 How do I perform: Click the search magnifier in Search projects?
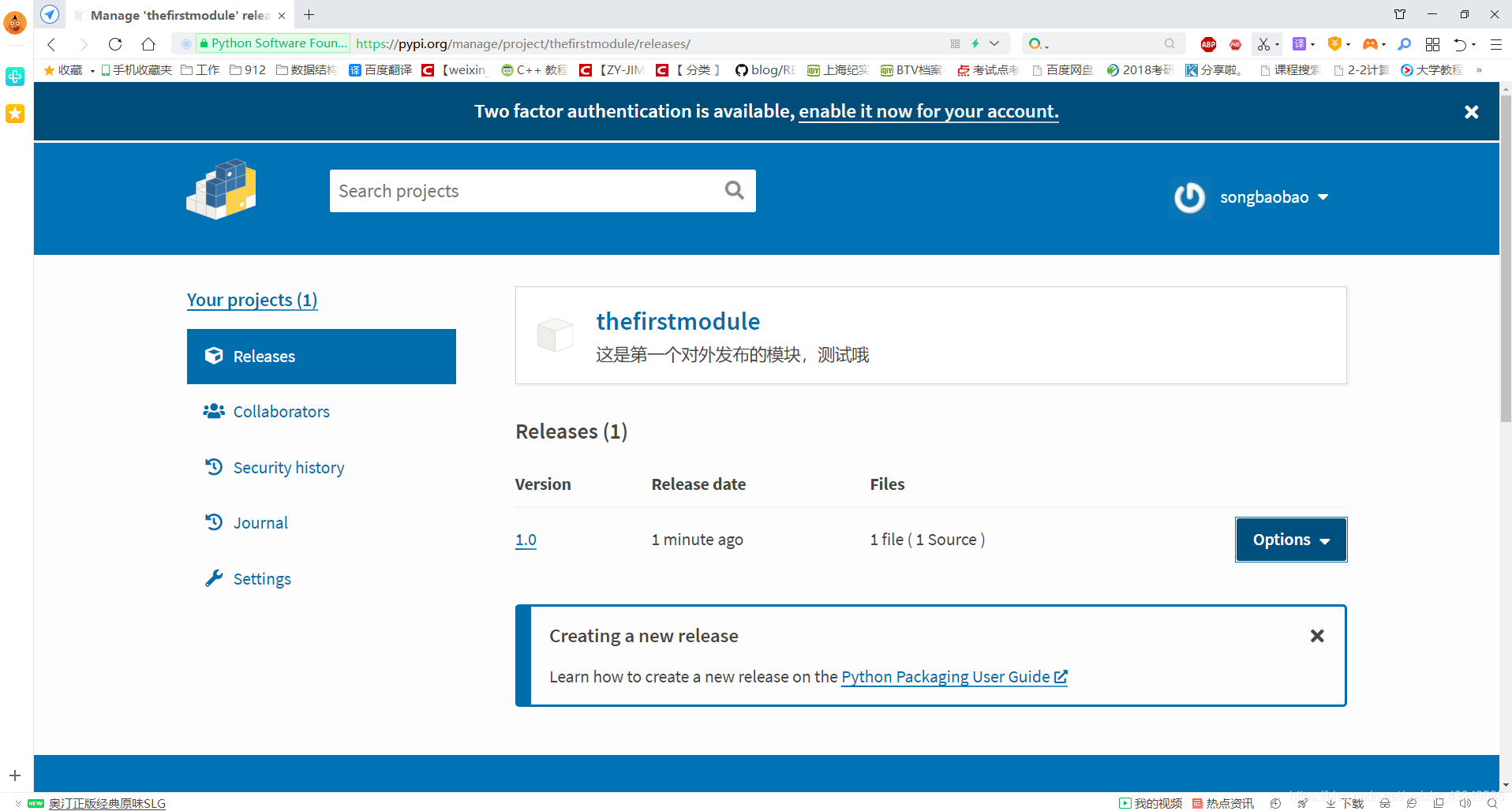(734, 190)
